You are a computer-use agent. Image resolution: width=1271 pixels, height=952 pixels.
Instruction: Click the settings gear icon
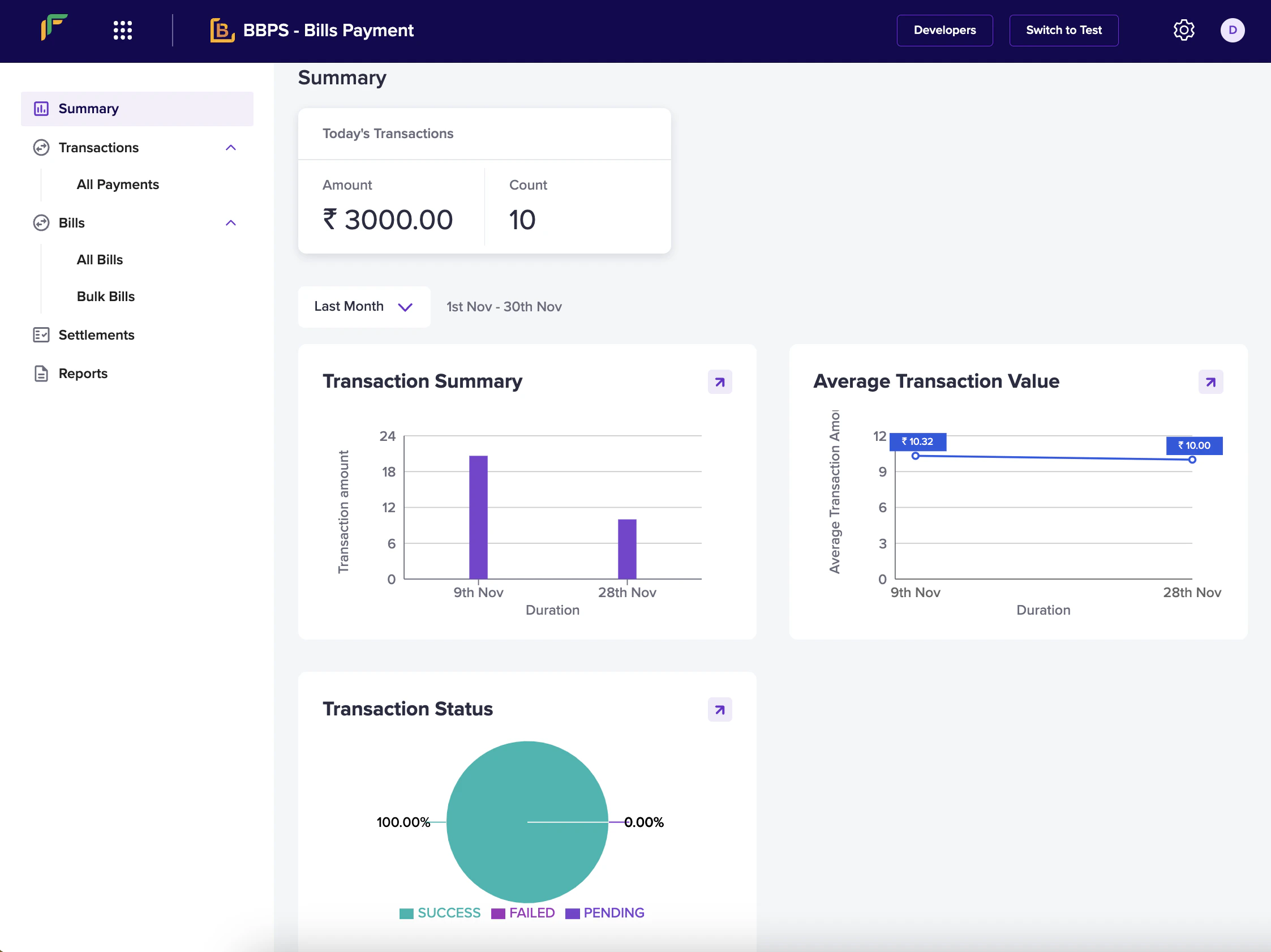pyautogui.click(x=1183, y=31)
